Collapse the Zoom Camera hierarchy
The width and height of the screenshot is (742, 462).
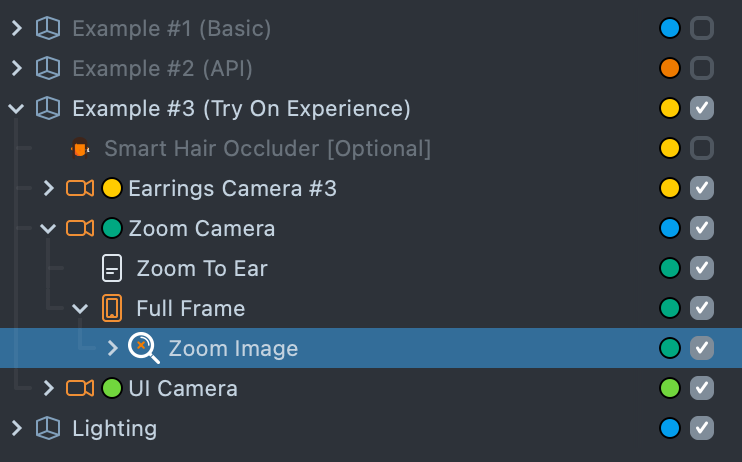[48, 228]
